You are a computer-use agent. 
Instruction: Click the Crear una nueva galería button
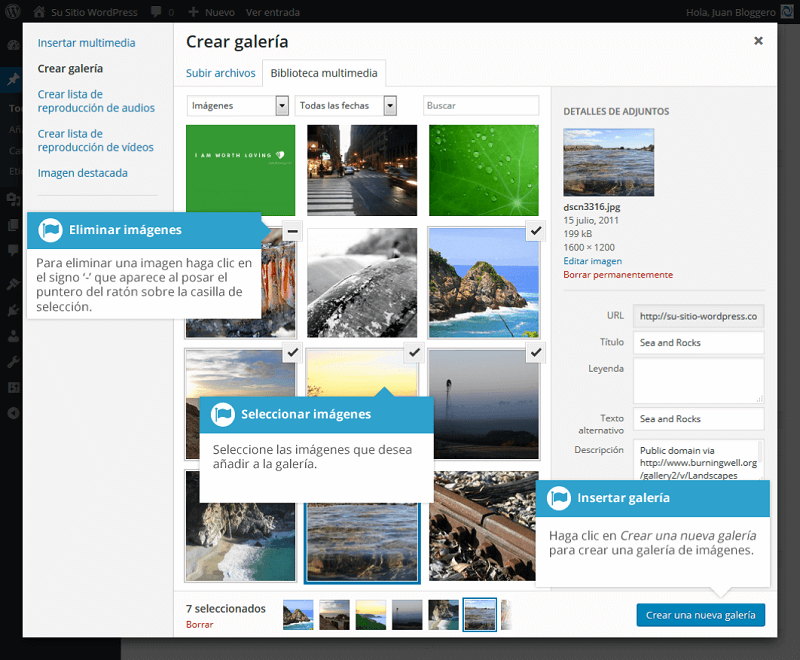(x=701, y=615)
